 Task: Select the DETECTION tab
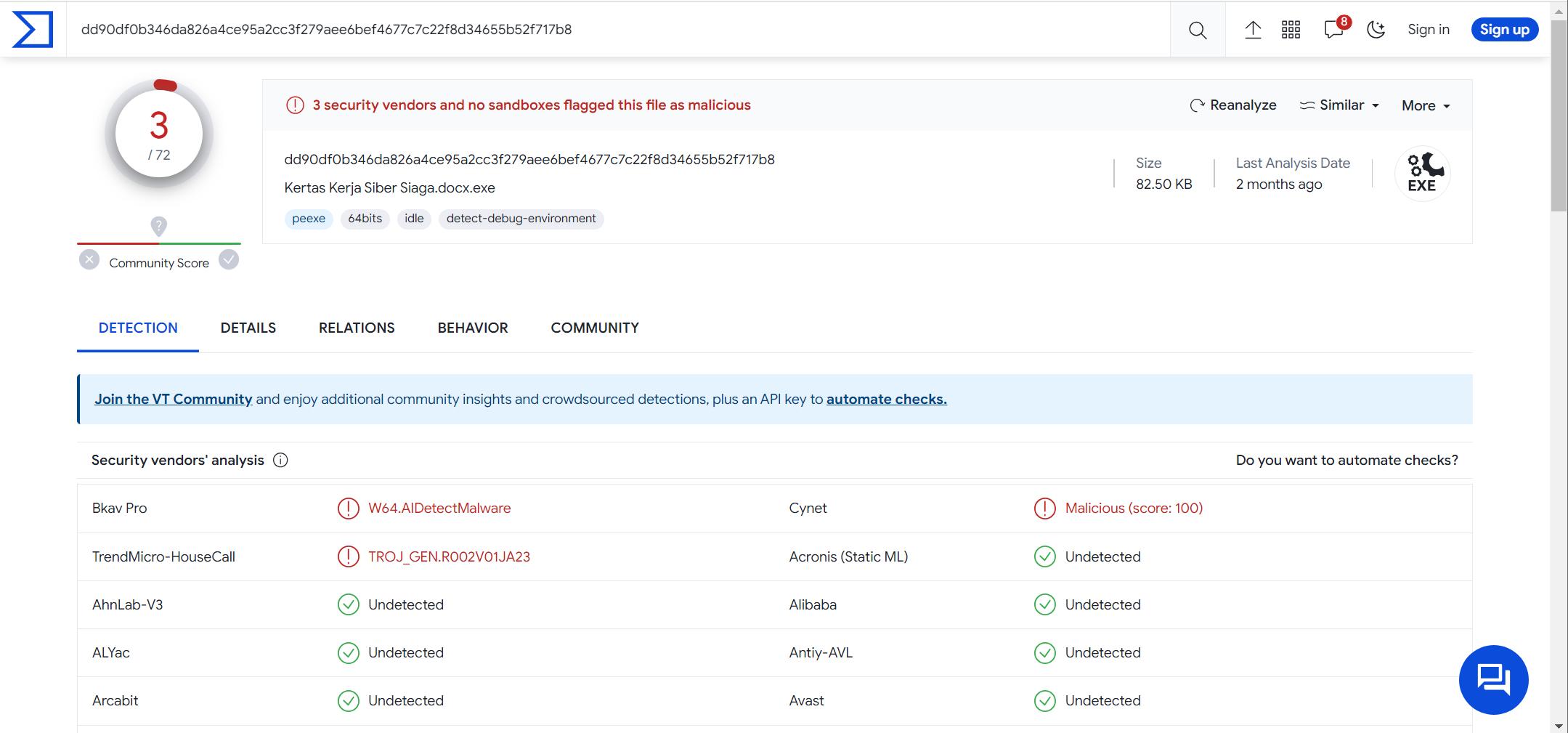click(x=138, y=328)
